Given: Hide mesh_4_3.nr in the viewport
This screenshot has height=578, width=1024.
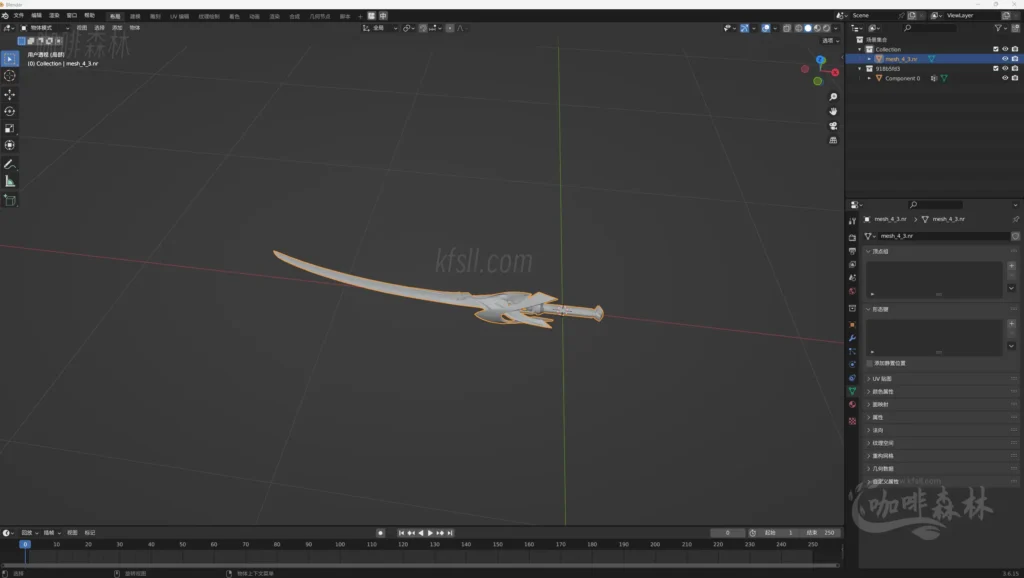Looking at the screenshot, I should pyautogui.click(x=1003, y=58).
